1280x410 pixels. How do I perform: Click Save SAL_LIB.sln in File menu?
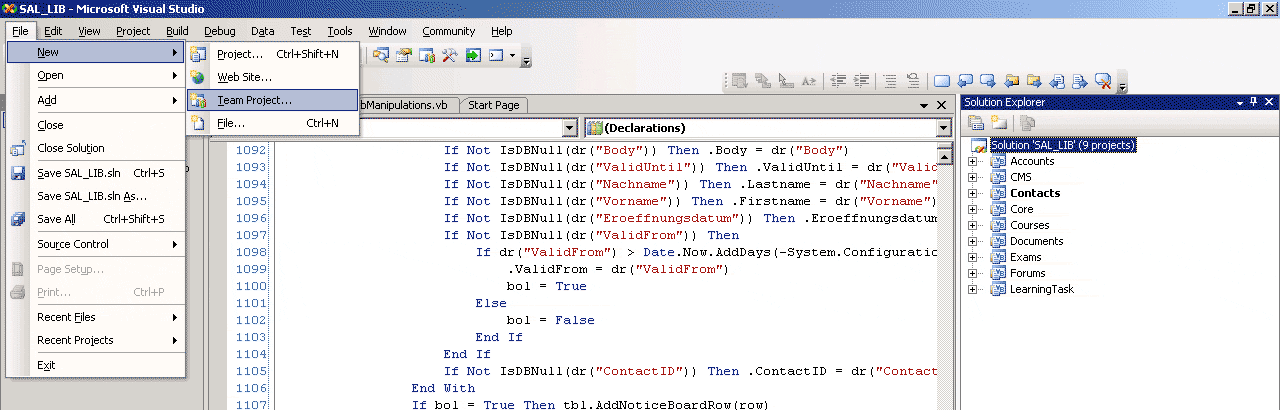(95, 173)
